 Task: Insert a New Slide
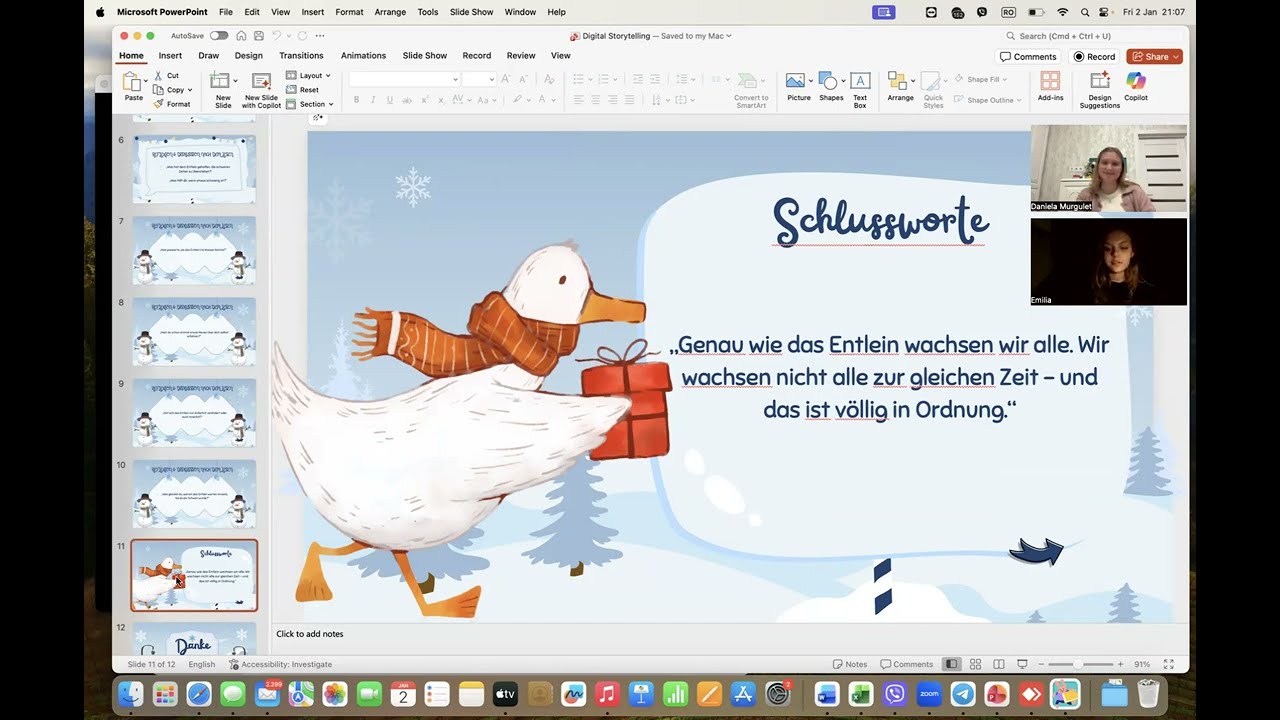(223, 90)
